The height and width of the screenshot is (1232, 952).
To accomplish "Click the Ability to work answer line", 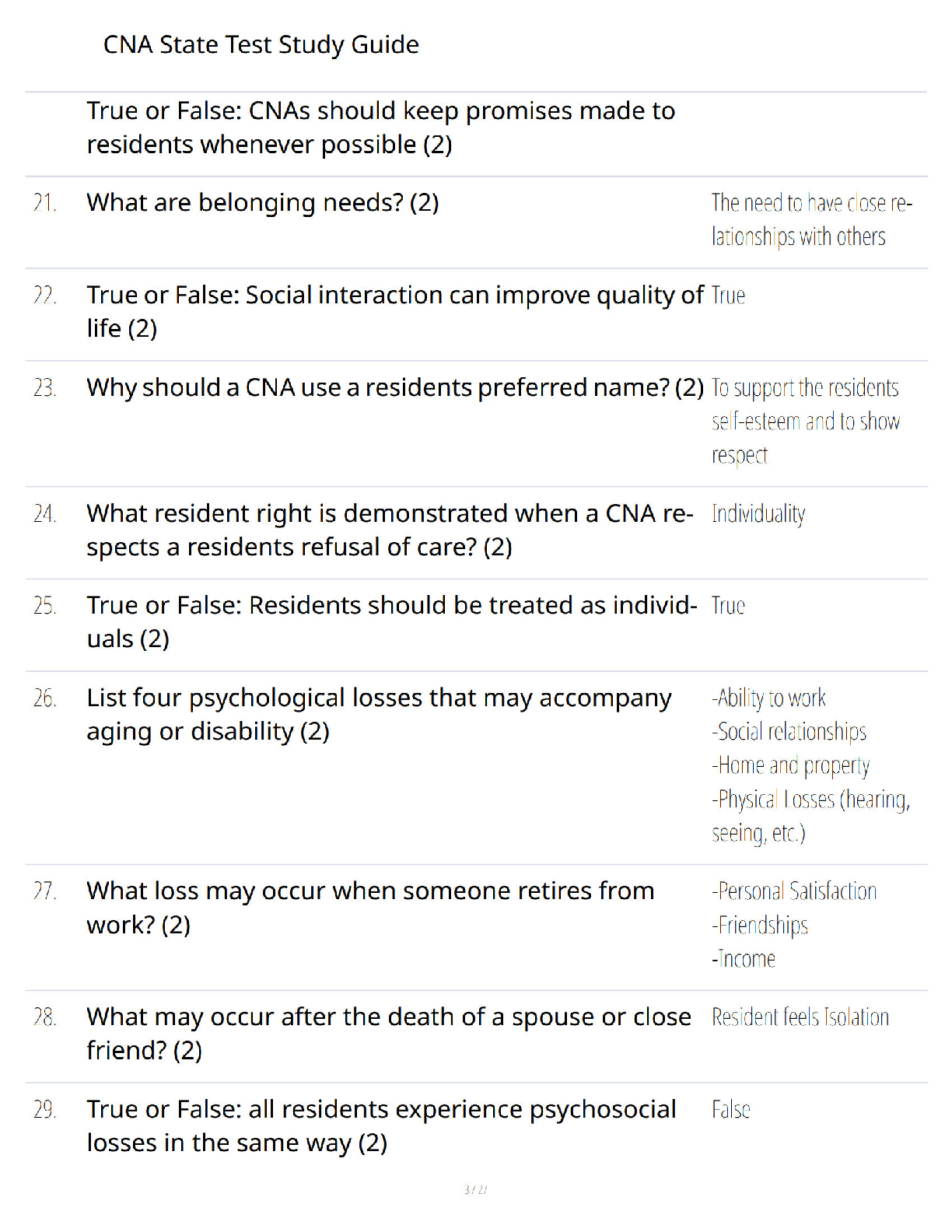I will tap(768, 698).
